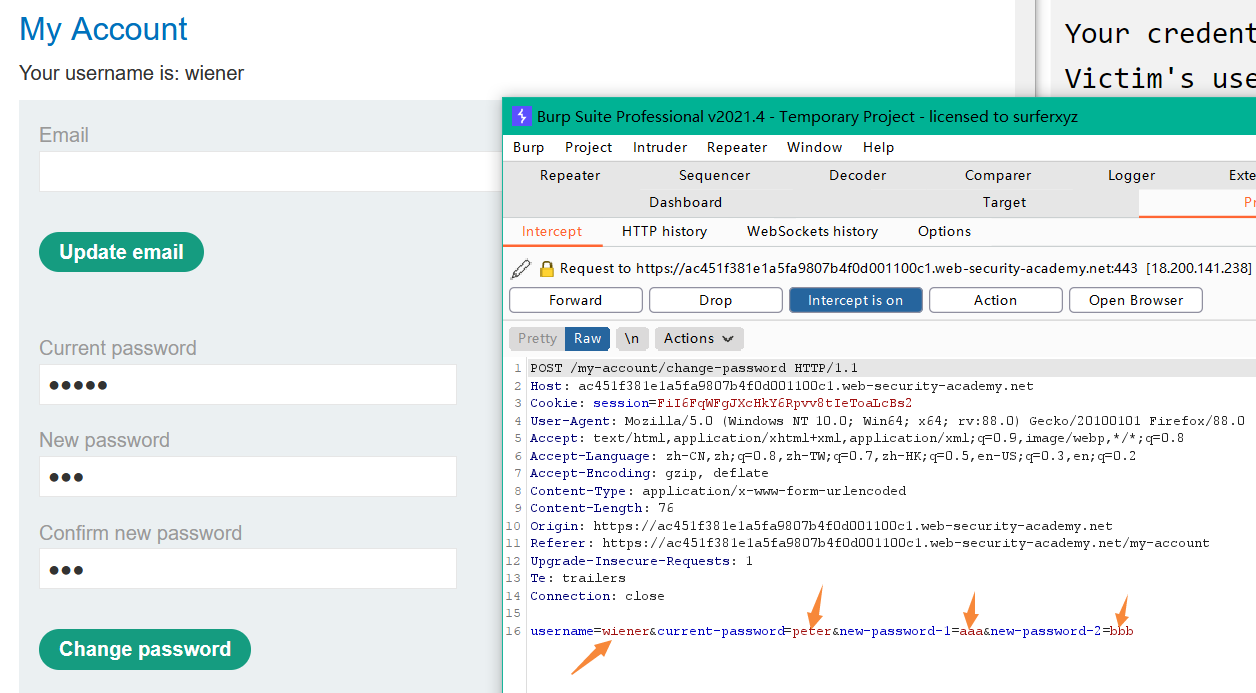Click the Update email button
Image resolution: width=1256 pixels, height=693 pixels.
(x=121, y=252)
